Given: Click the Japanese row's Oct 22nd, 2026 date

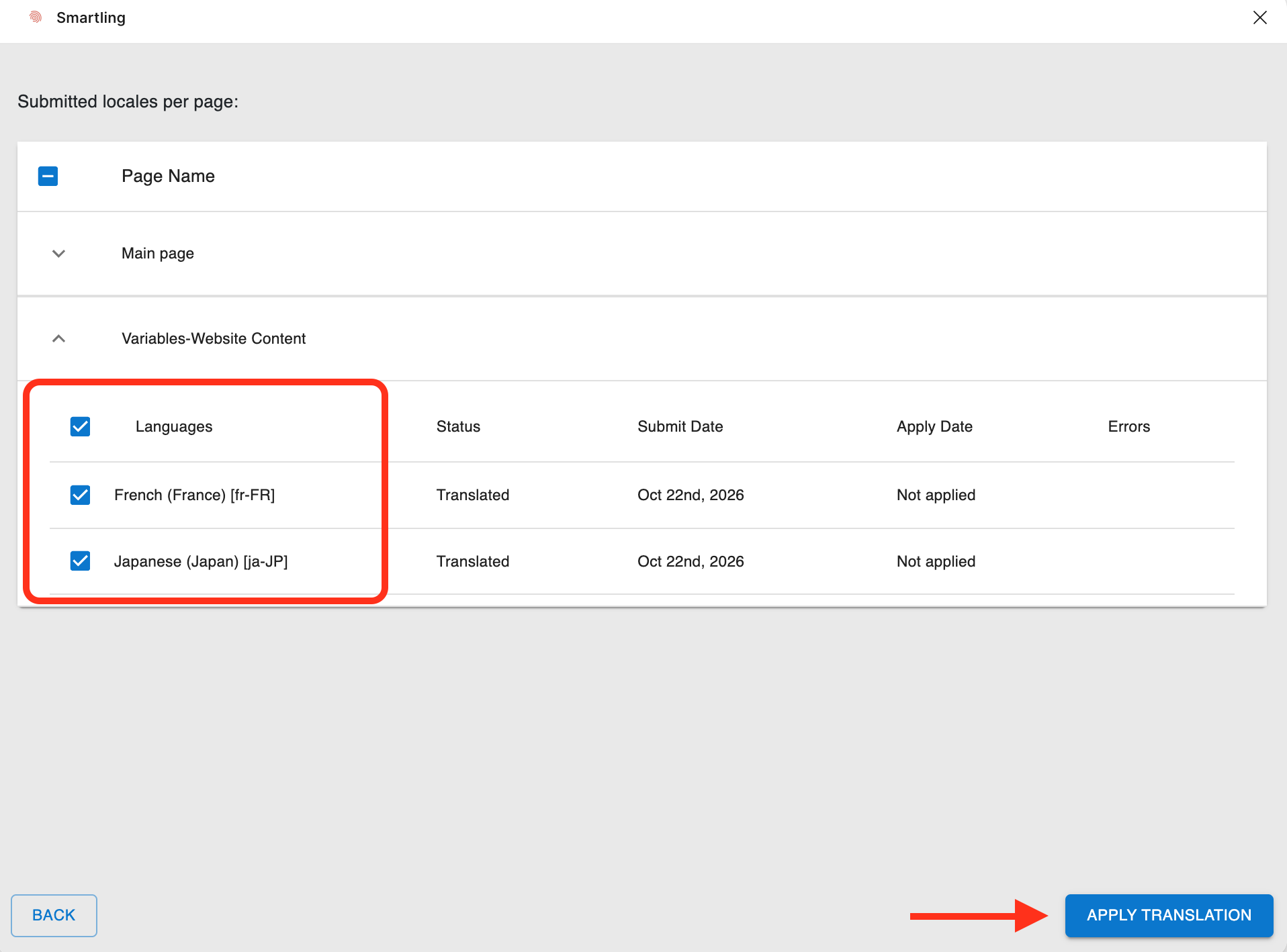Looking at the screenshot, I should click(691, 561).
